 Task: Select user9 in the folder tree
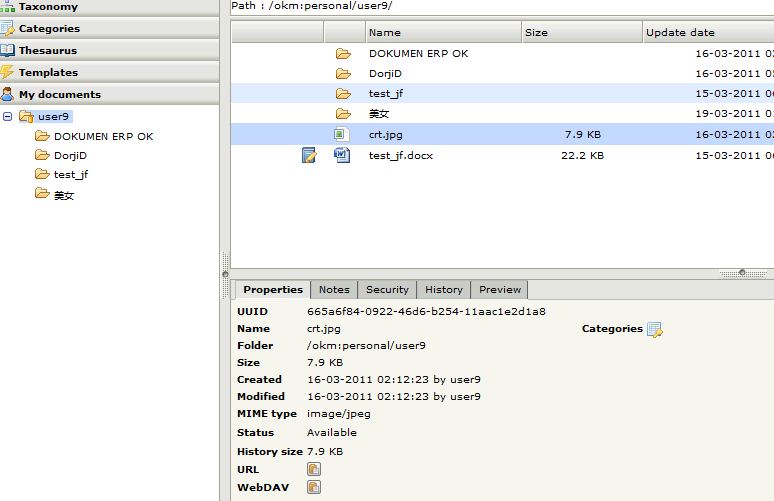[x=53, y=116]
